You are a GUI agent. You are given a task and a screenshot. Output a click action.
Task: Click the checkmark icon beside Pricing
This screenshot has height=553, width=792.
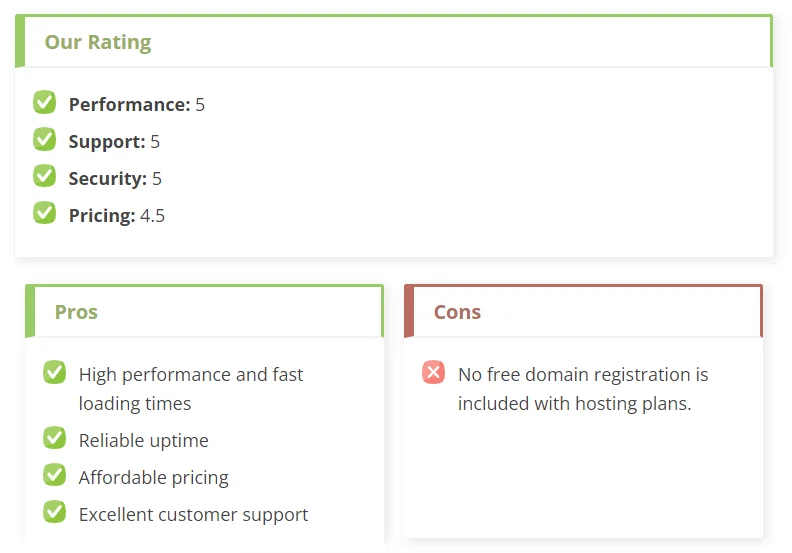pos(44,213)
